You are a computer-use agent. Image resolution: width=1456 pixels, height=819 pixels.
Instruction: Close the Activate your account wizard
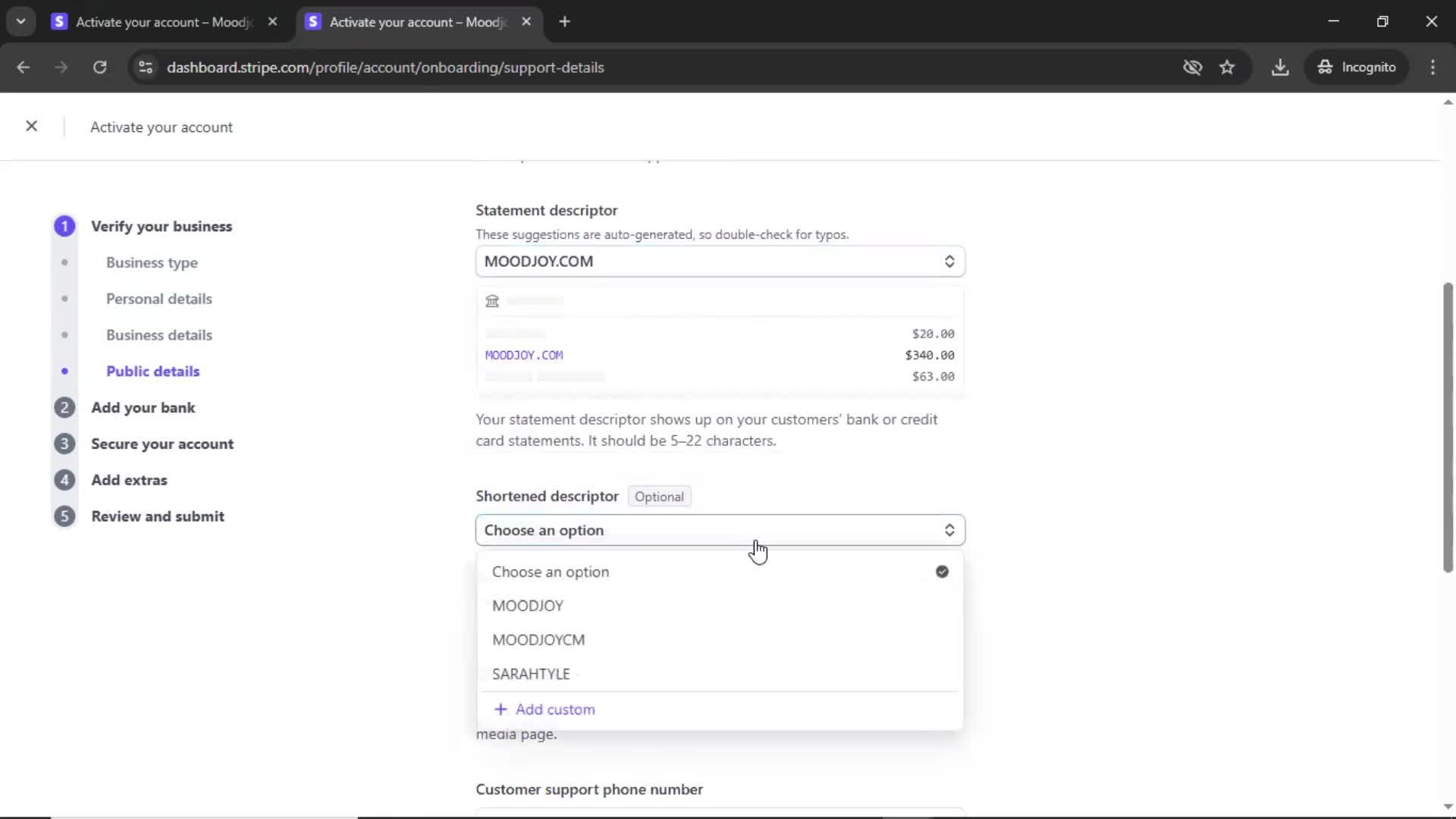tap(31, 127)
